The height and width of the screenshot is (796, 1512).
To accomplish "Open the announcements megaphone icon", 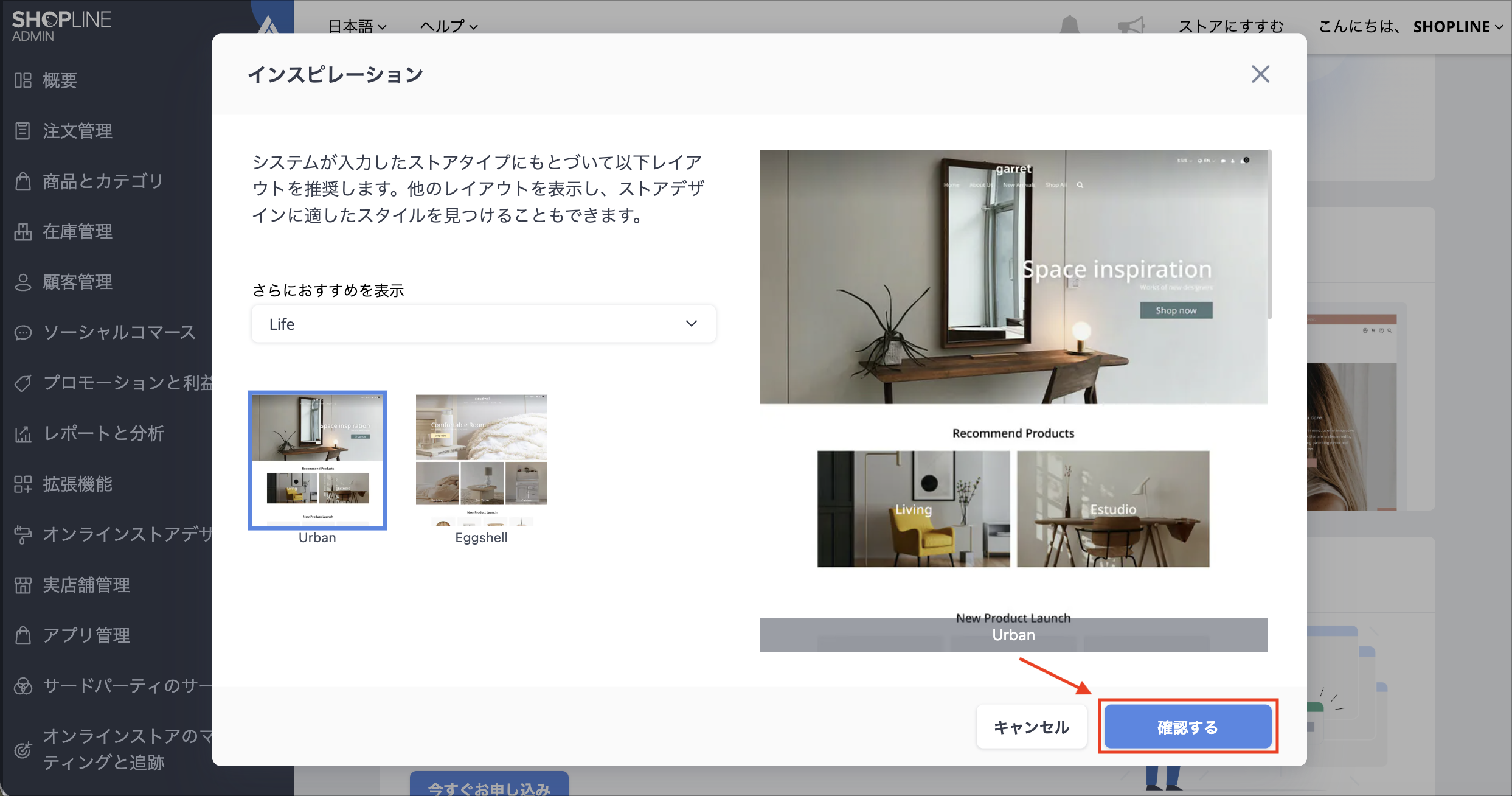I will tap(1131, 26).
